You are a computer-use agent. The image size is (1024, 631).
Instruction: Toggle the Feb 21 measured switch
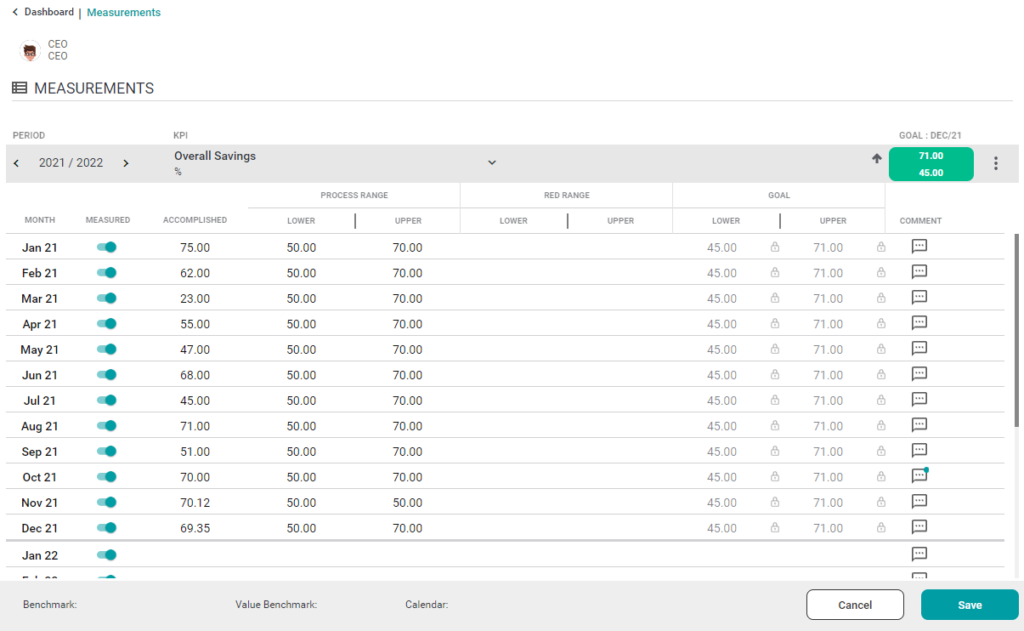tap(106, 272)
